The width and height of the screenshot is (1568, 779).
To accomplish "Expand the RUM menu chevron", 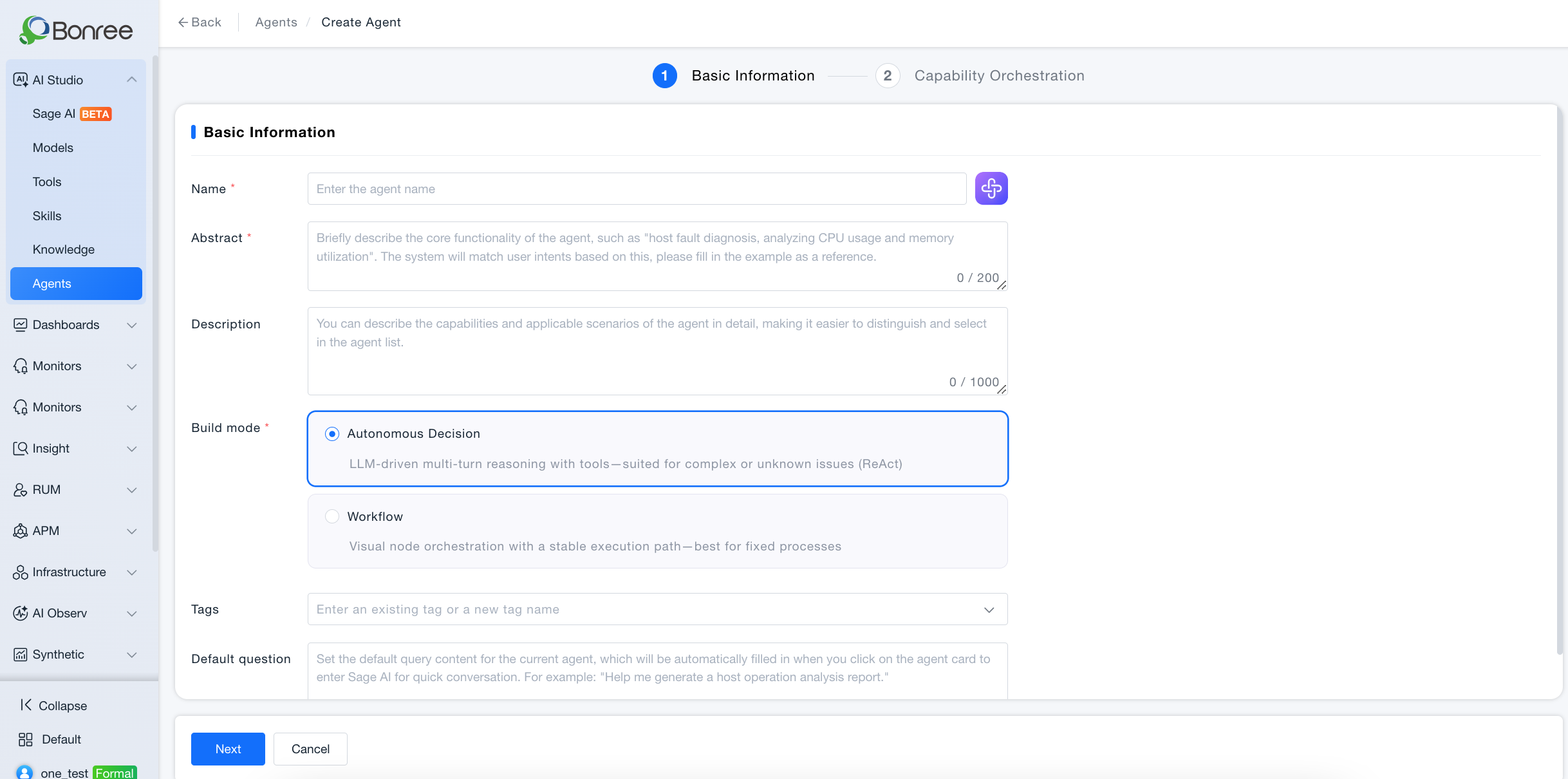I will (x=132, y=490).
